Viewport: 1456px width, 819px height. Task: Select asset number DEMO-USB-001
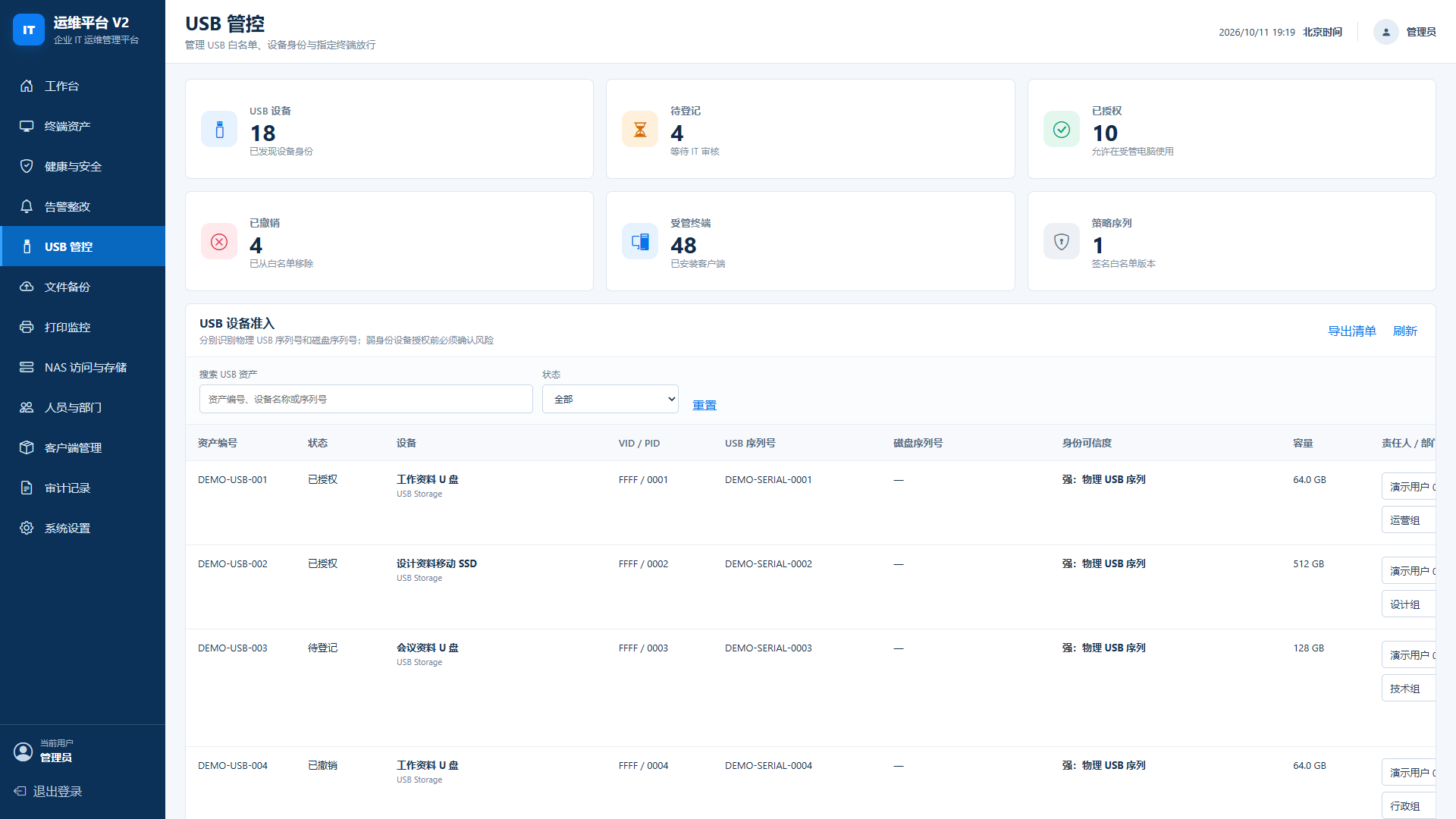pyautogui.click(x=233, y=479)
